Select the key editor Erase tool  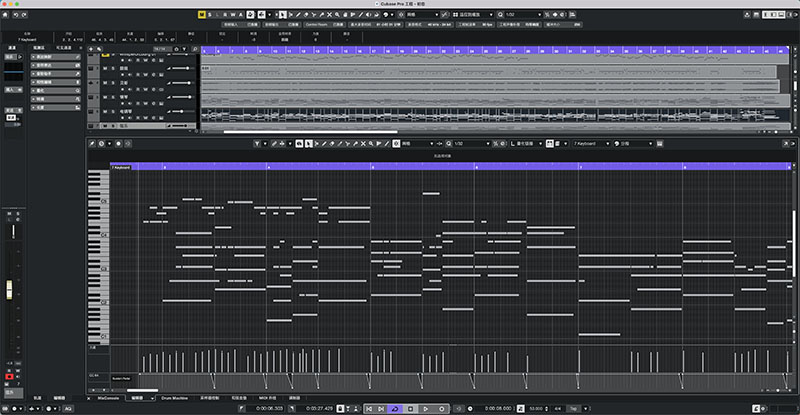[x=332, y=144]
